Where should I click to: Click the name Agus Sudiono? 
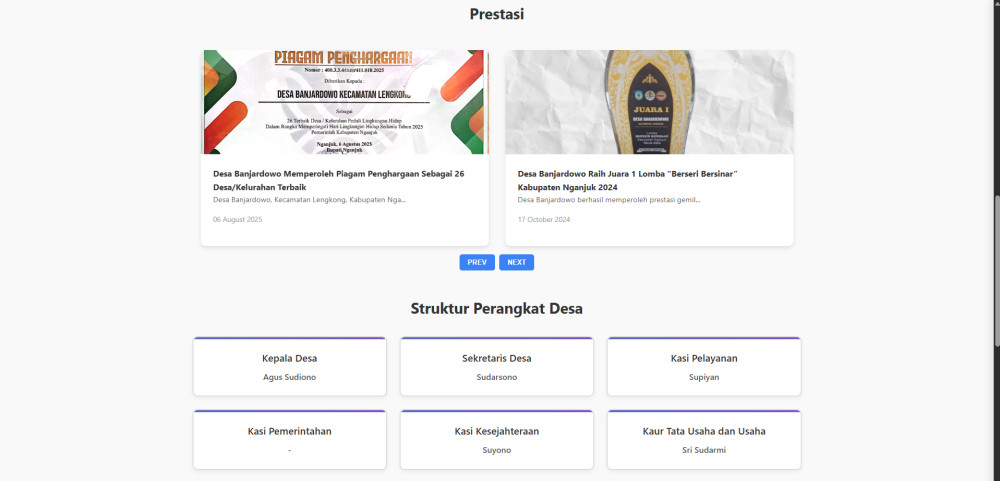290,377
